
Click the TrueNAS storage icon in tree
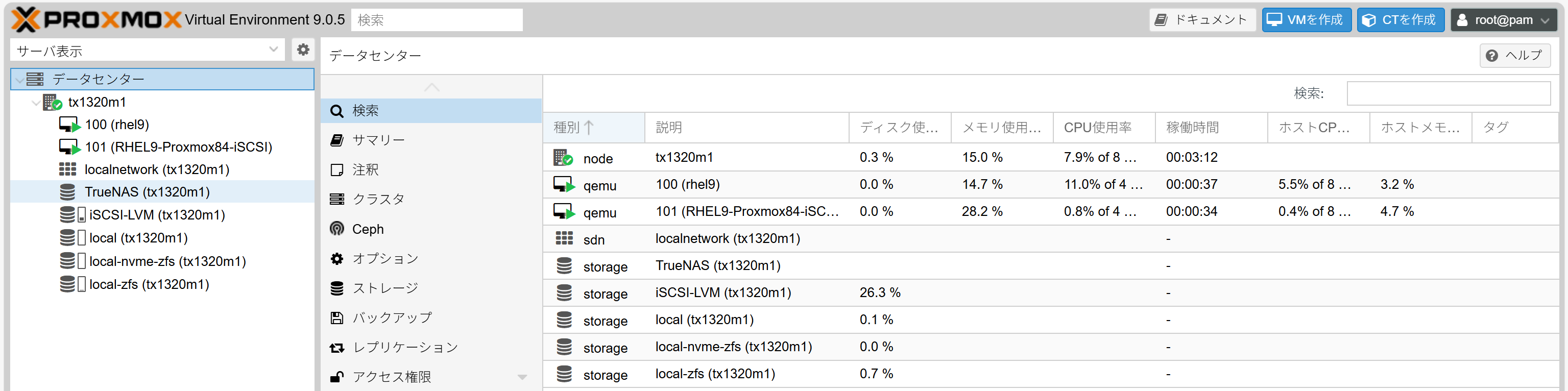click(67, 192)
